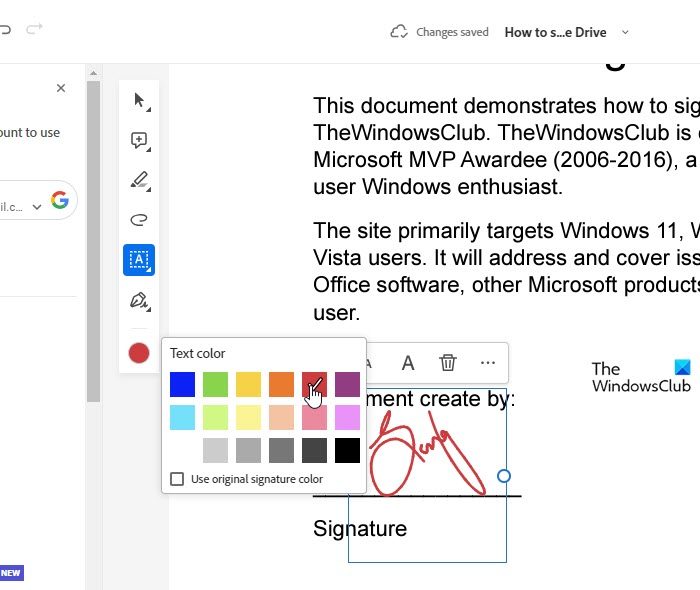Click the redo arrow

[34, 29]
